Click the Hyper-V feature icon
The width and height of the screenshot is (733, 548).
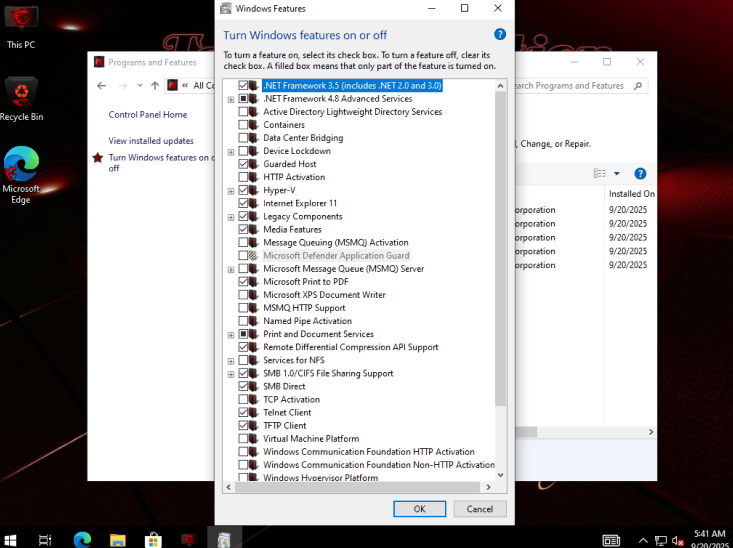point(253,190)
